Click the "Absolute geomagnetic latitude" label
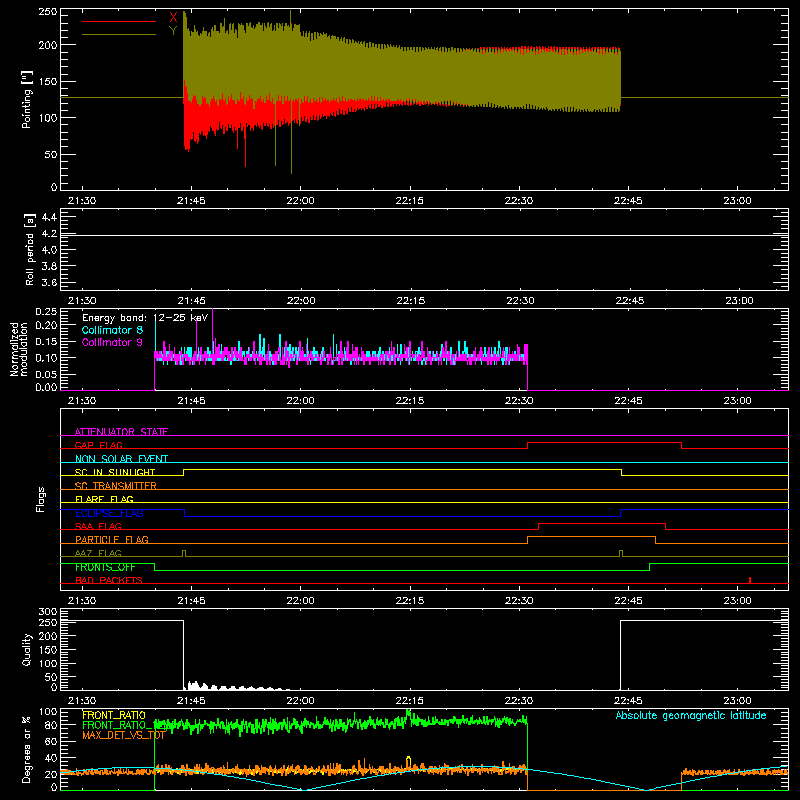This screenshot has width=800, height=800. click(x=691, y=715)
